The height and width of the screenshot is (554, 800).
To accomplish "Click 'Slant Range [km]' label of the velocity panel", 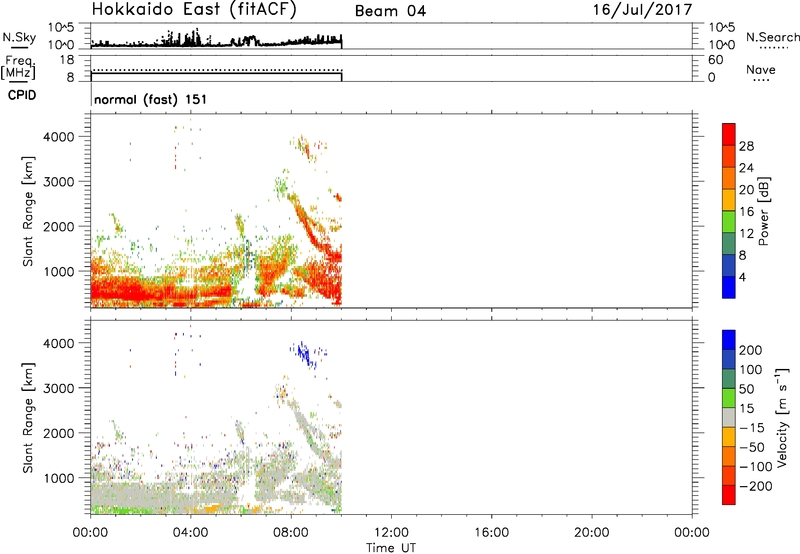I will [28, 418].
